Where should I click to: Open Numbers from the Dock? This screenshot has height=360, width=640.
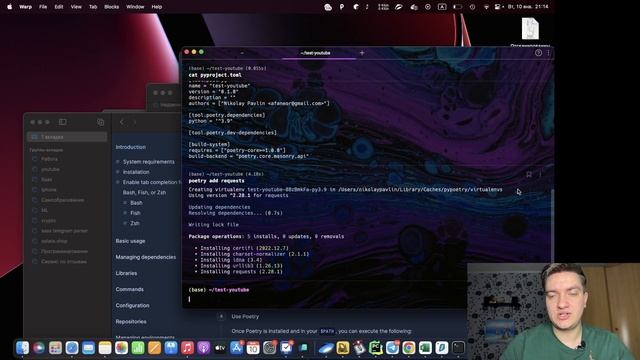click(x=138, y=348)
